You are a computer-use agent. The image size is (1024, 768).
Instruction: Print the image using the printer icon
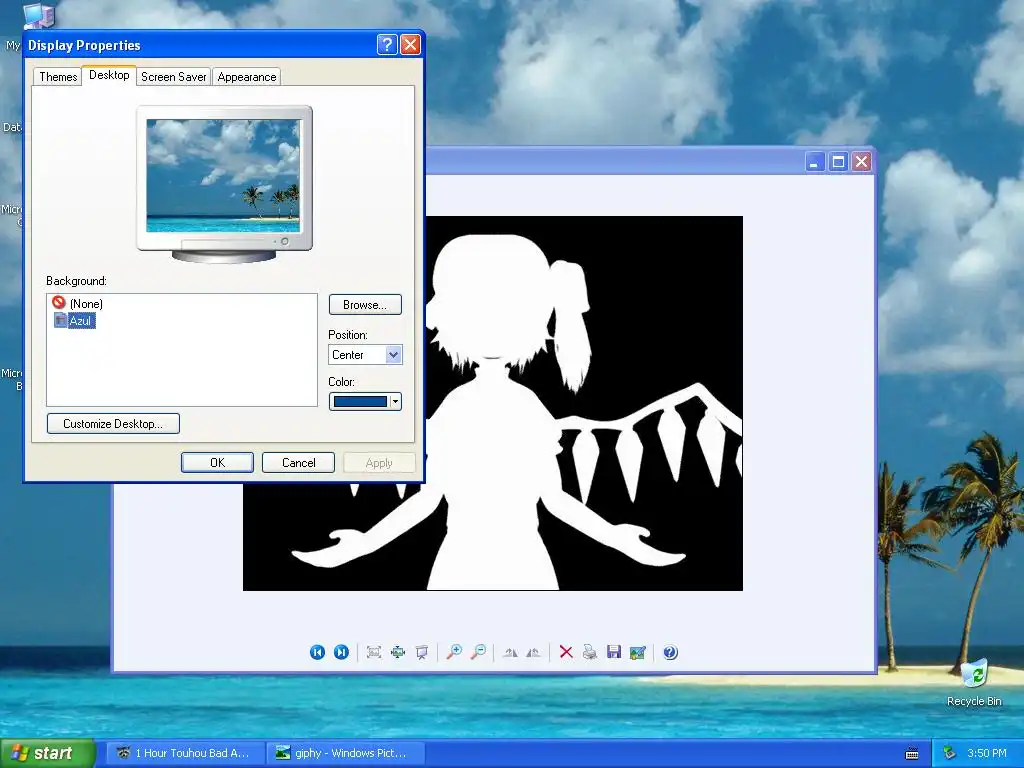pyautogui.click(x=590, y=652)
